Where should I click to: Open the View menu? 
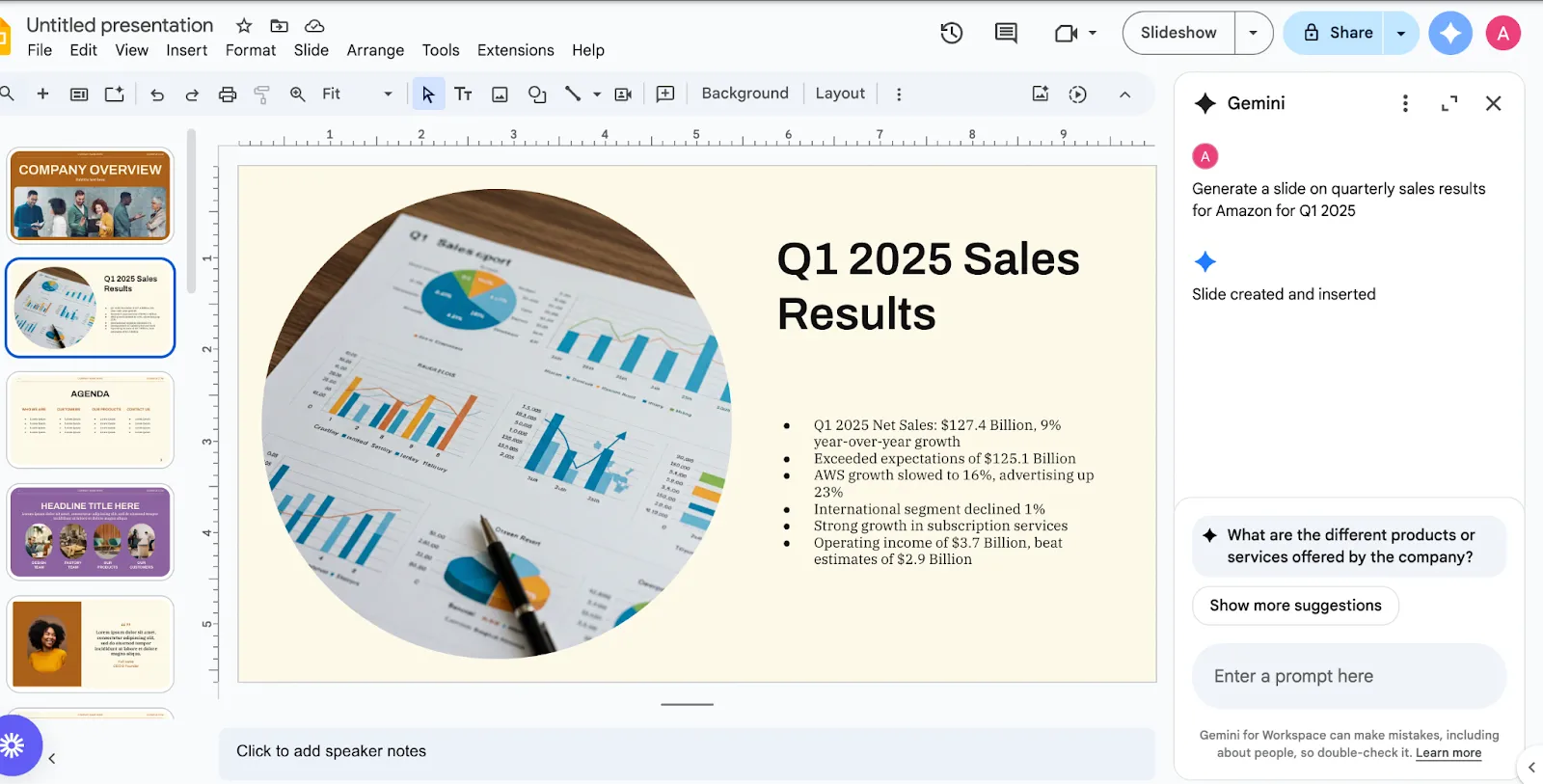click(132, 50)
